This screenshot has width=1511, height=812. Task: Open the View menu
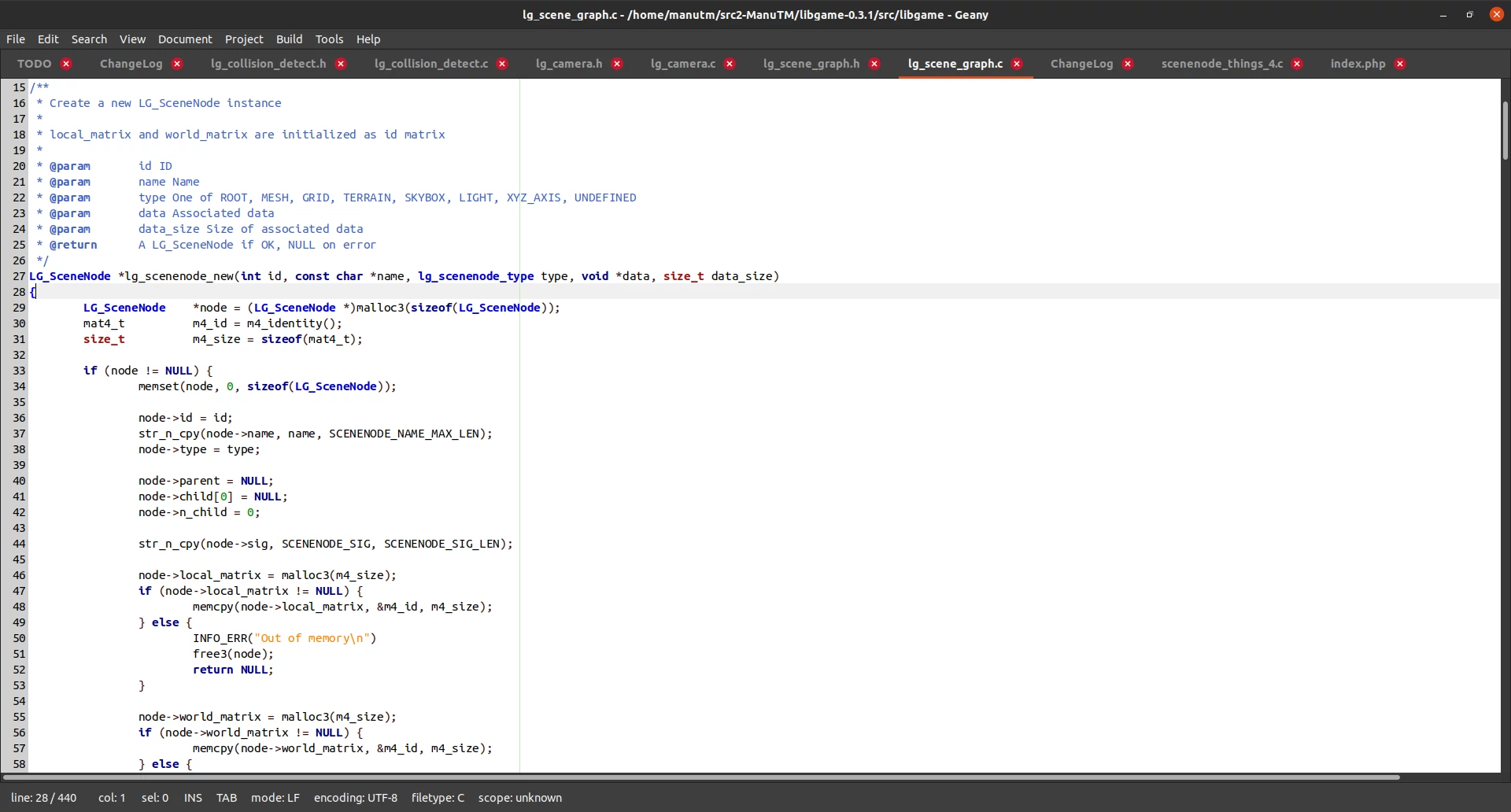[132, 39]
